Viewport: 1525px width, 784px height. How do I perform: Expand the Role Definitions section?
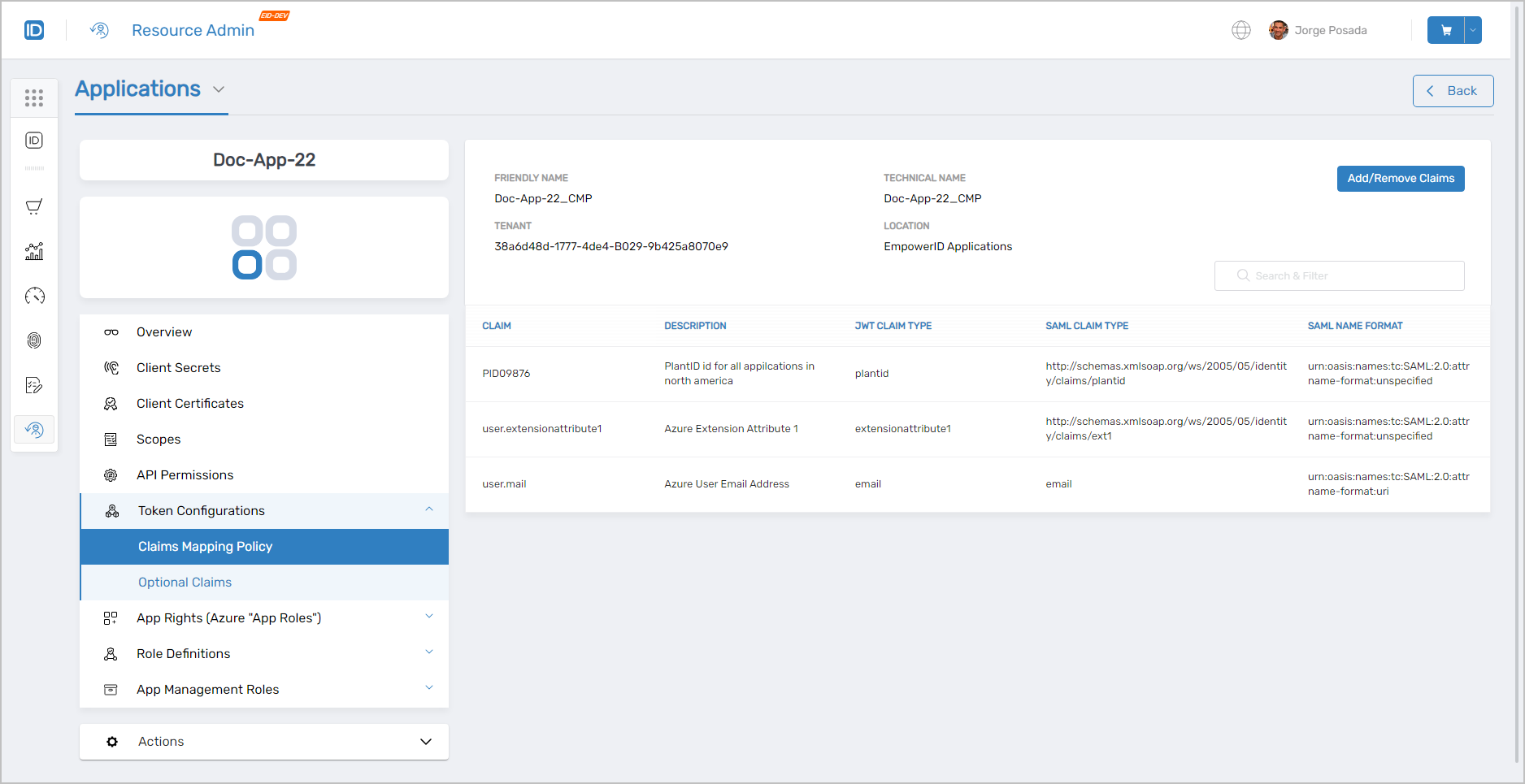429,653
